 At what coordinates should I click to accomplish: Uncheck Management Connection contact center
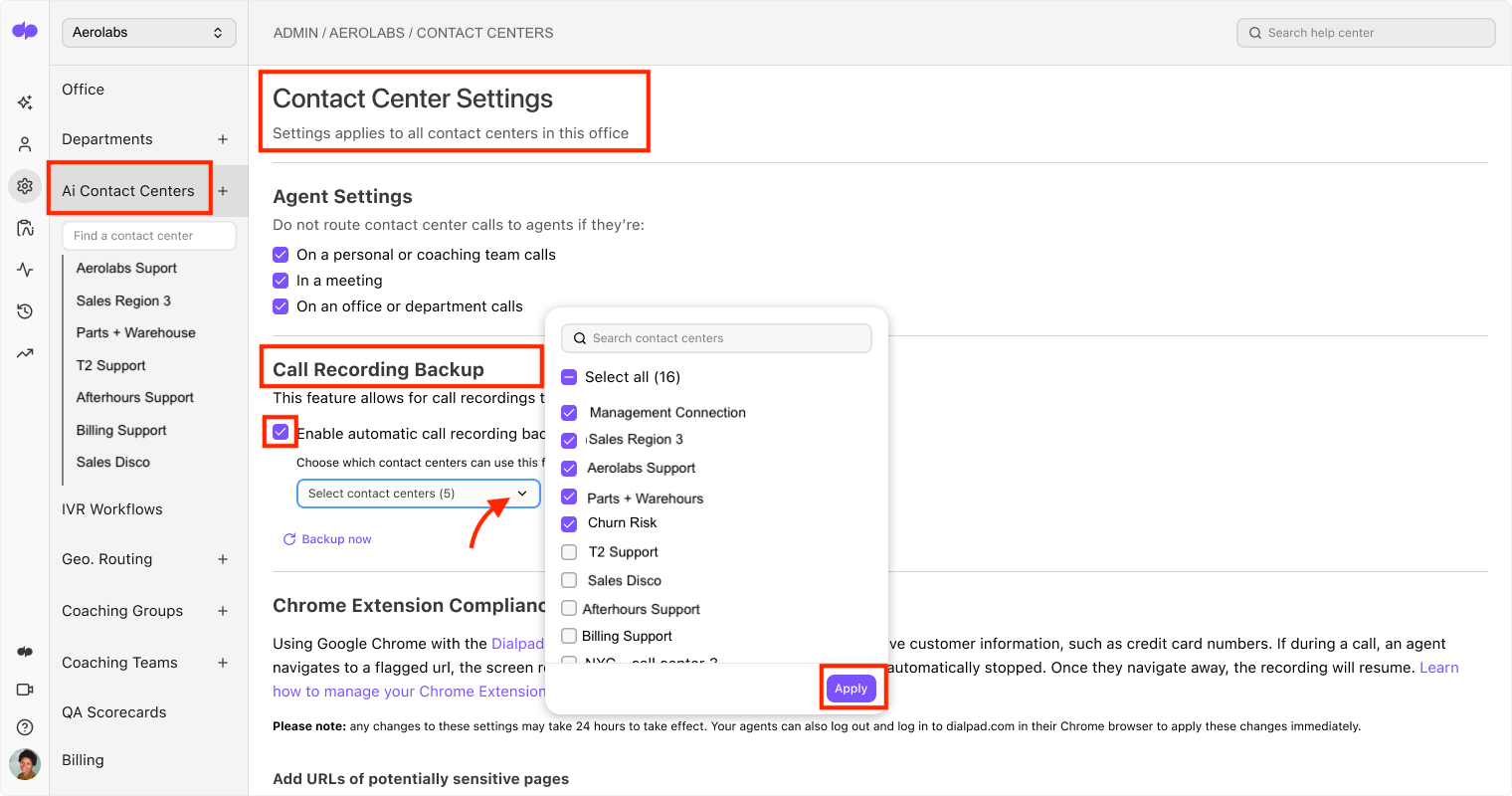(569, 413)
